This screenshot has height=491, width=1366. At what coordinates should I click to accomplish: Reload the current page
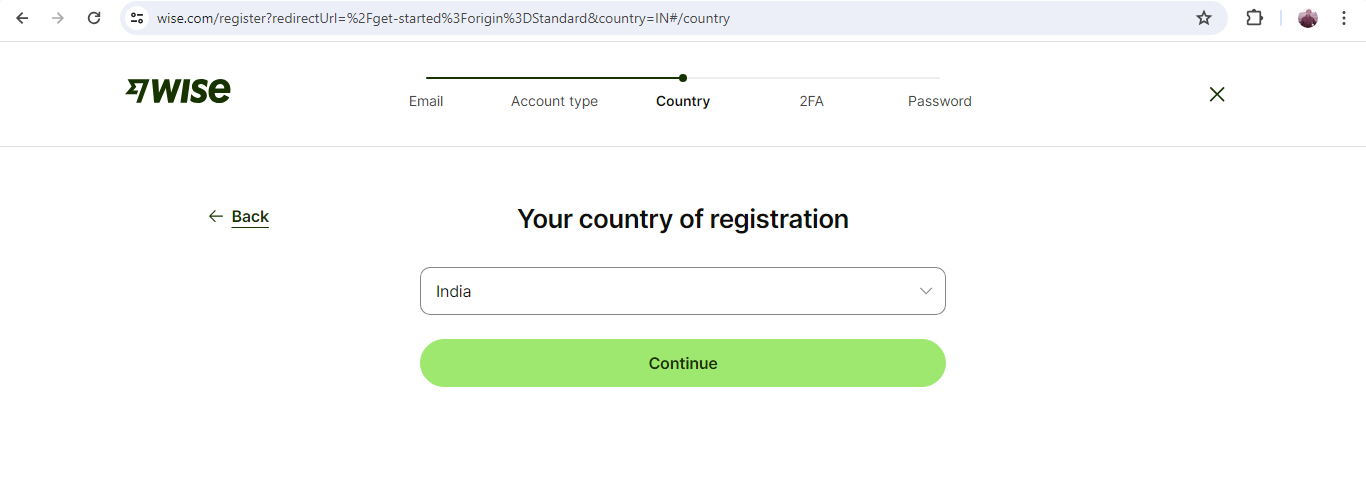click(x=94, y=18)
